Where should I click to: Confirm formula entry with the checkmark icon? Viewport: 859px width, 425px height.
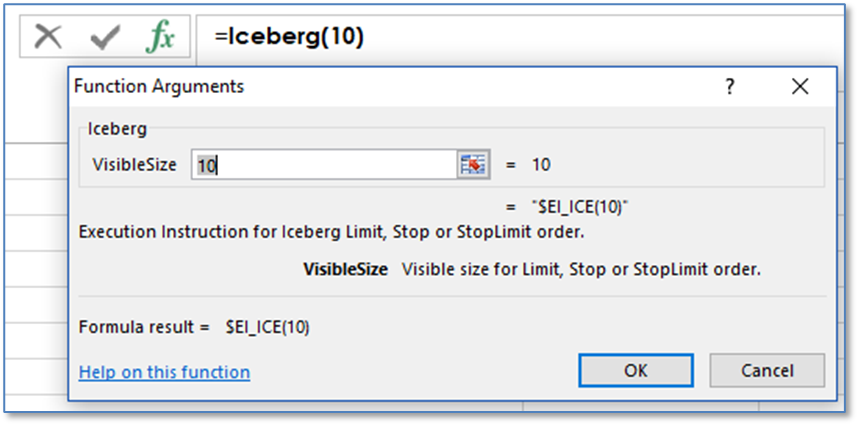(x=104, y=37)
